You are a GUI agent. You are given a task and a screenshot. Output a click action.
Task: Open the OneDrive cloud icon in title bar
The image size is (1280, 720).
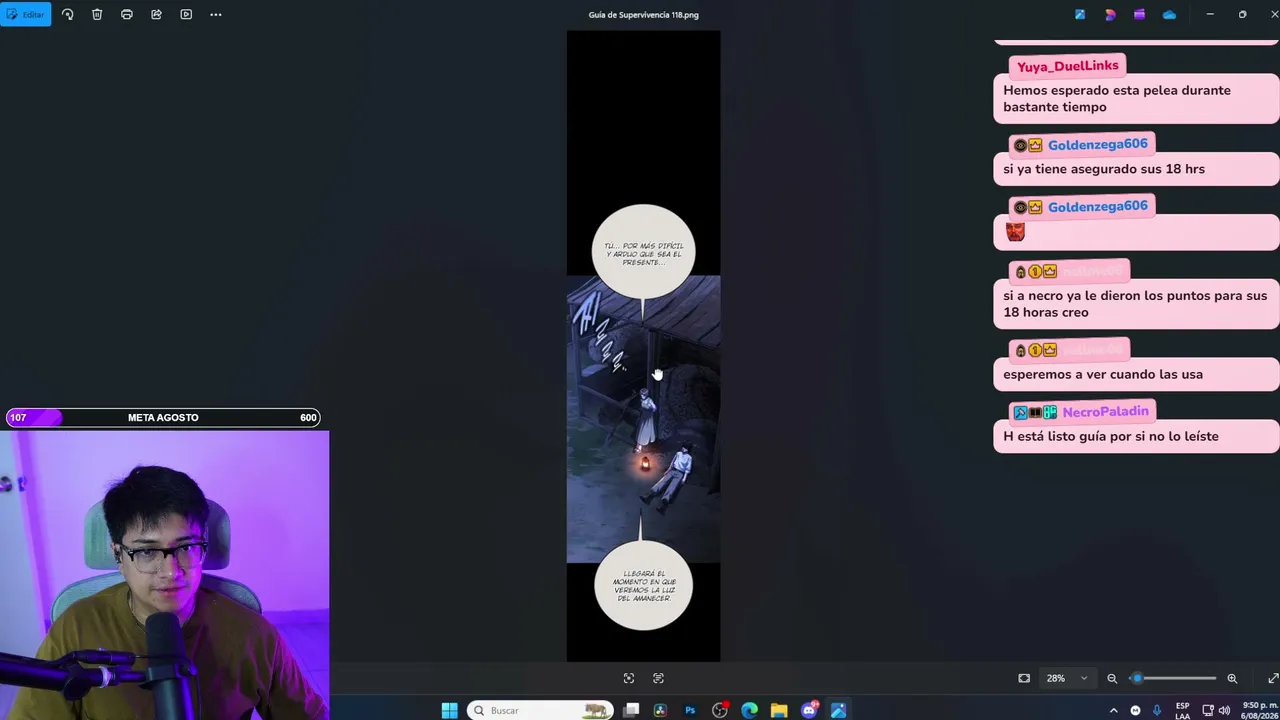[1169, 14]
